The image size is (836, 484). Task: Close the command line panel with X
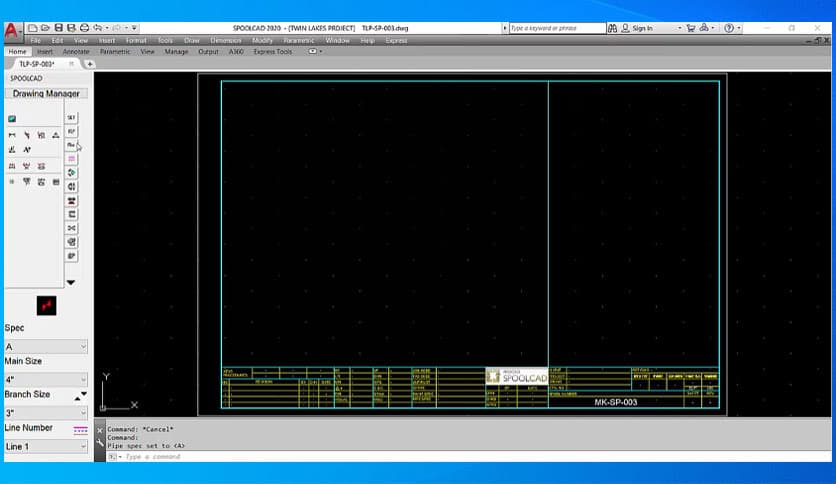(x=100, y=431)
